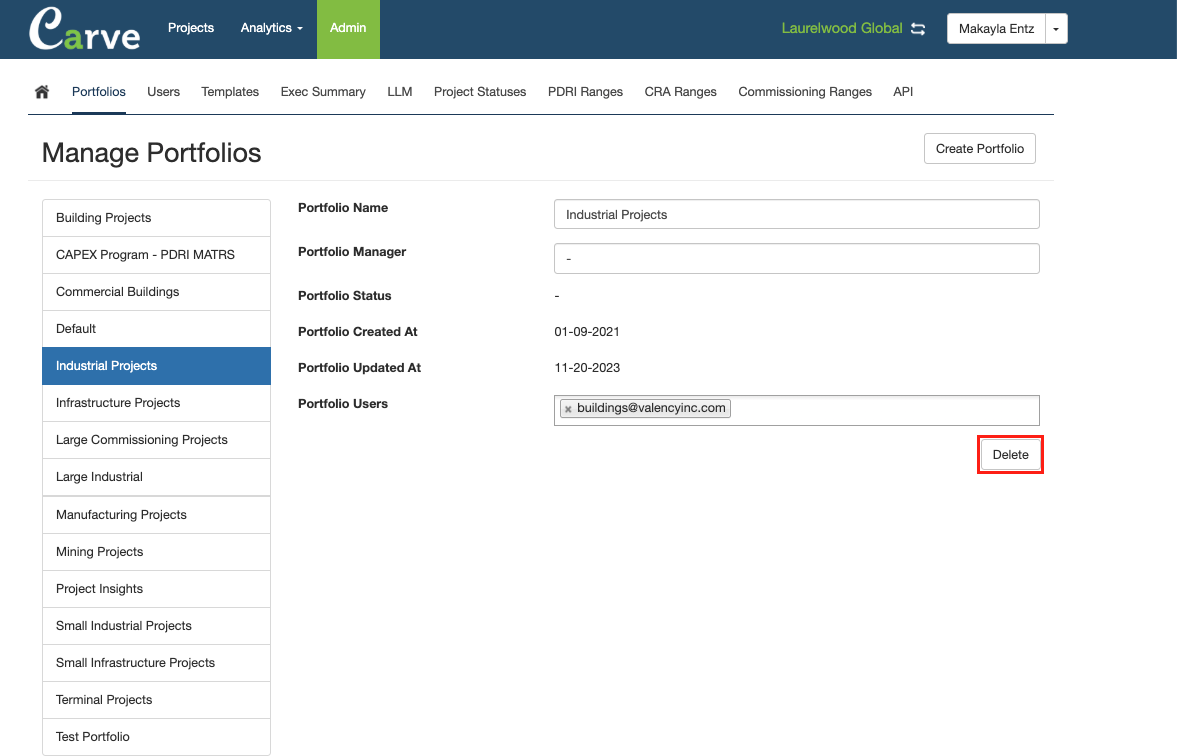Click the Makayla Entz user button
This screenshot has height=756, width=1177.
[995, 29]
